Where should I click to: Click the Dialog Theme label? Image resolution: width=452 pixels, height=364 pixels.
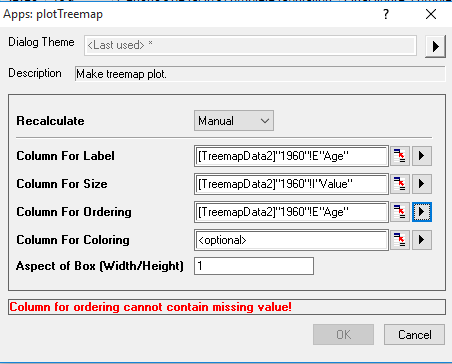coord(41,42)
